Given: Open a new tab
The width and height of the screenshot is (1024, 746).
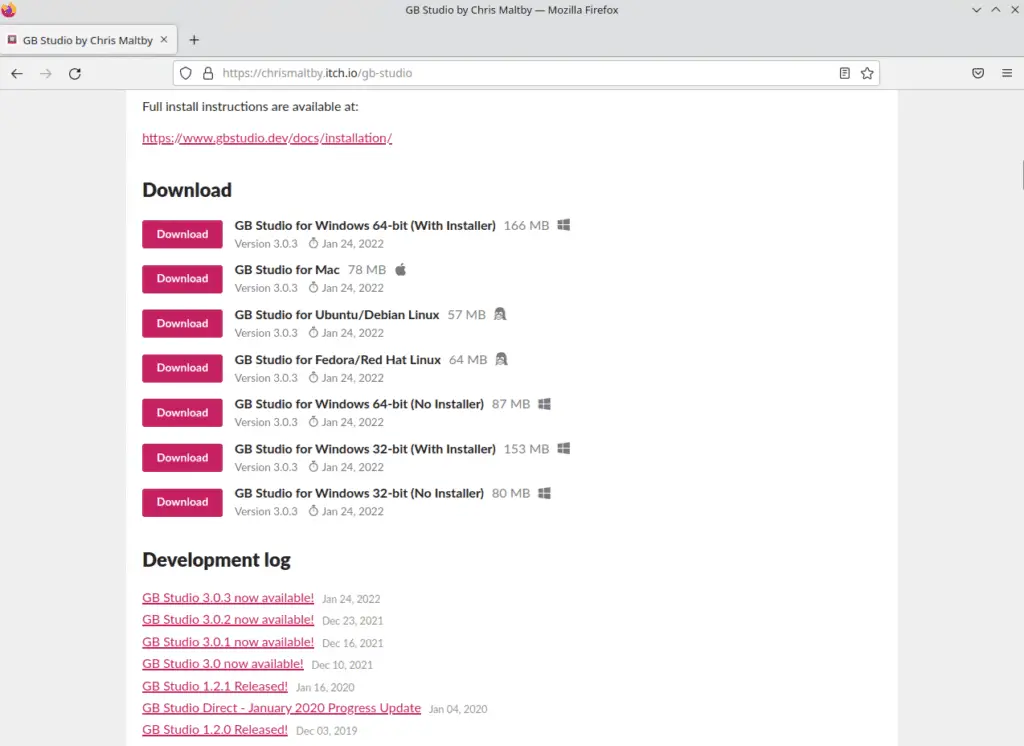Looking at the screenshot, I should (x=194, y=40).
